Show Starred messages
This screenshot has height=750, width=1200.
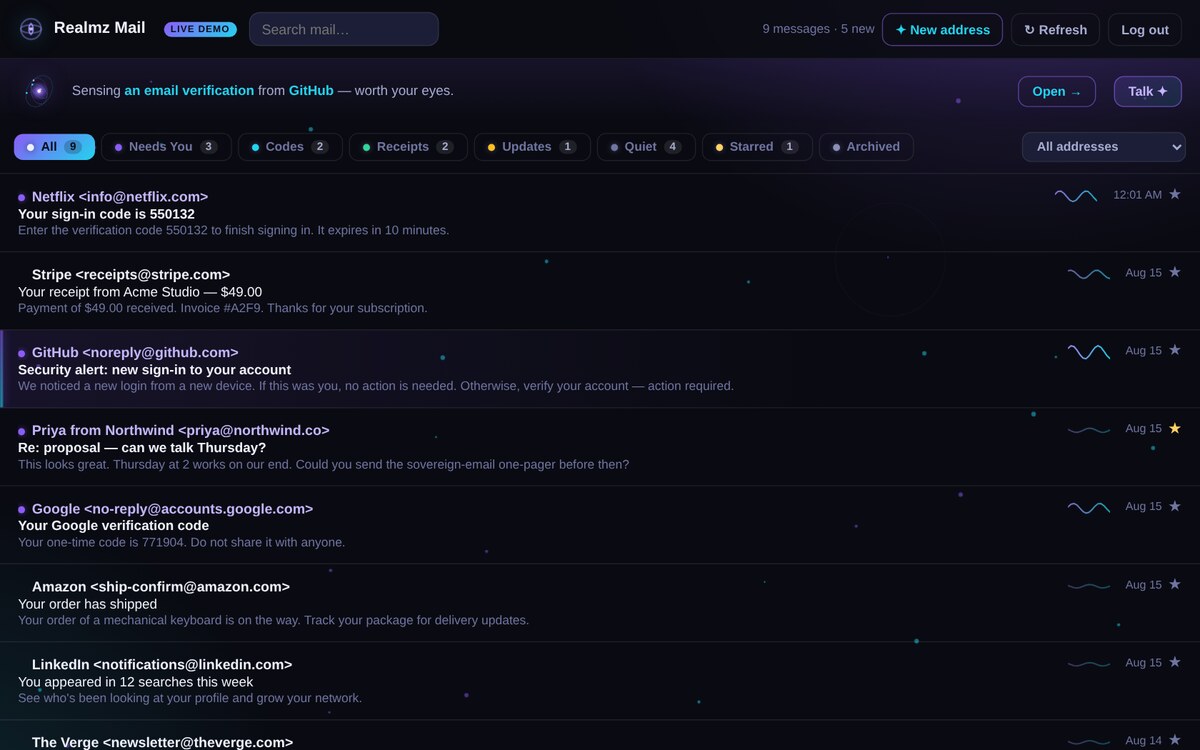point(757,147)
